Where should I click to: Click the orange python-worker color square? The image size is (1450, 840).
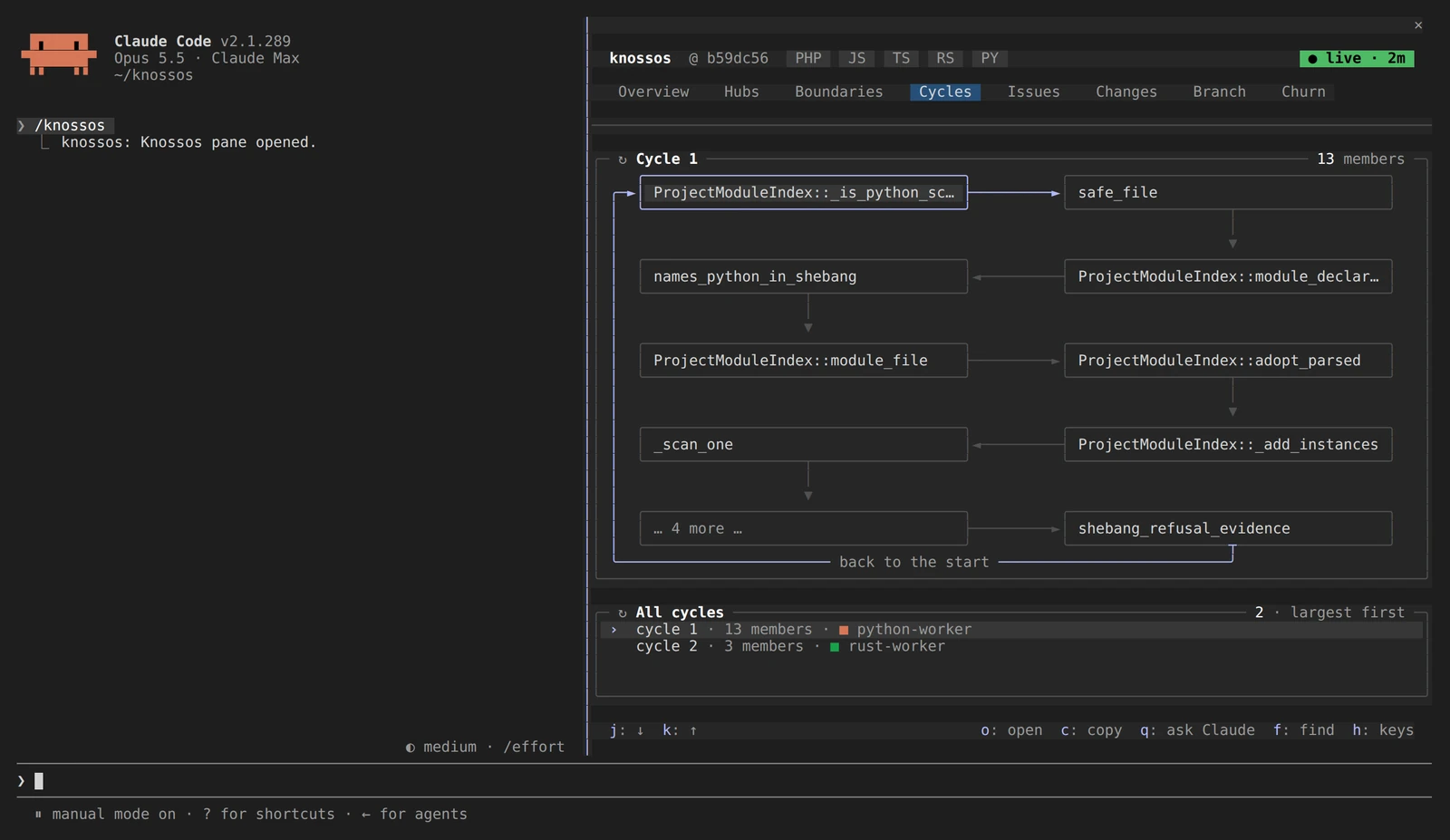point(844,630)
